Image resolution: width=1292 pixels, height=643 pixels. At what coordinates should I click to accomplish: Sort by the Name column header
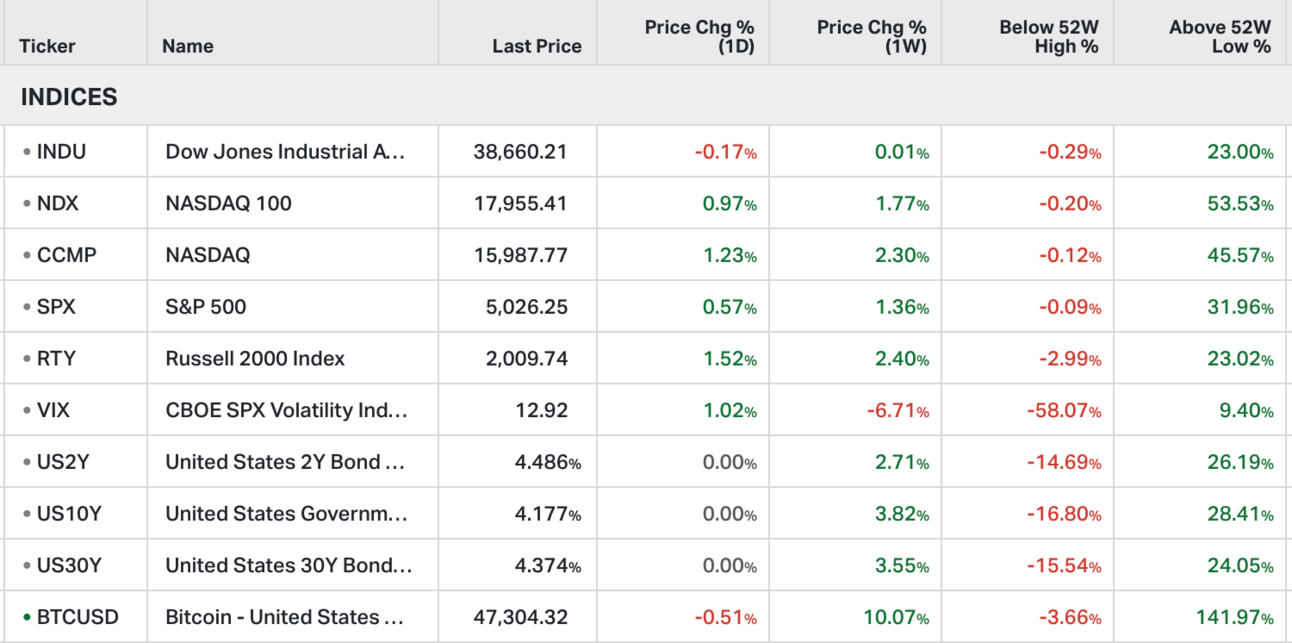188,46
